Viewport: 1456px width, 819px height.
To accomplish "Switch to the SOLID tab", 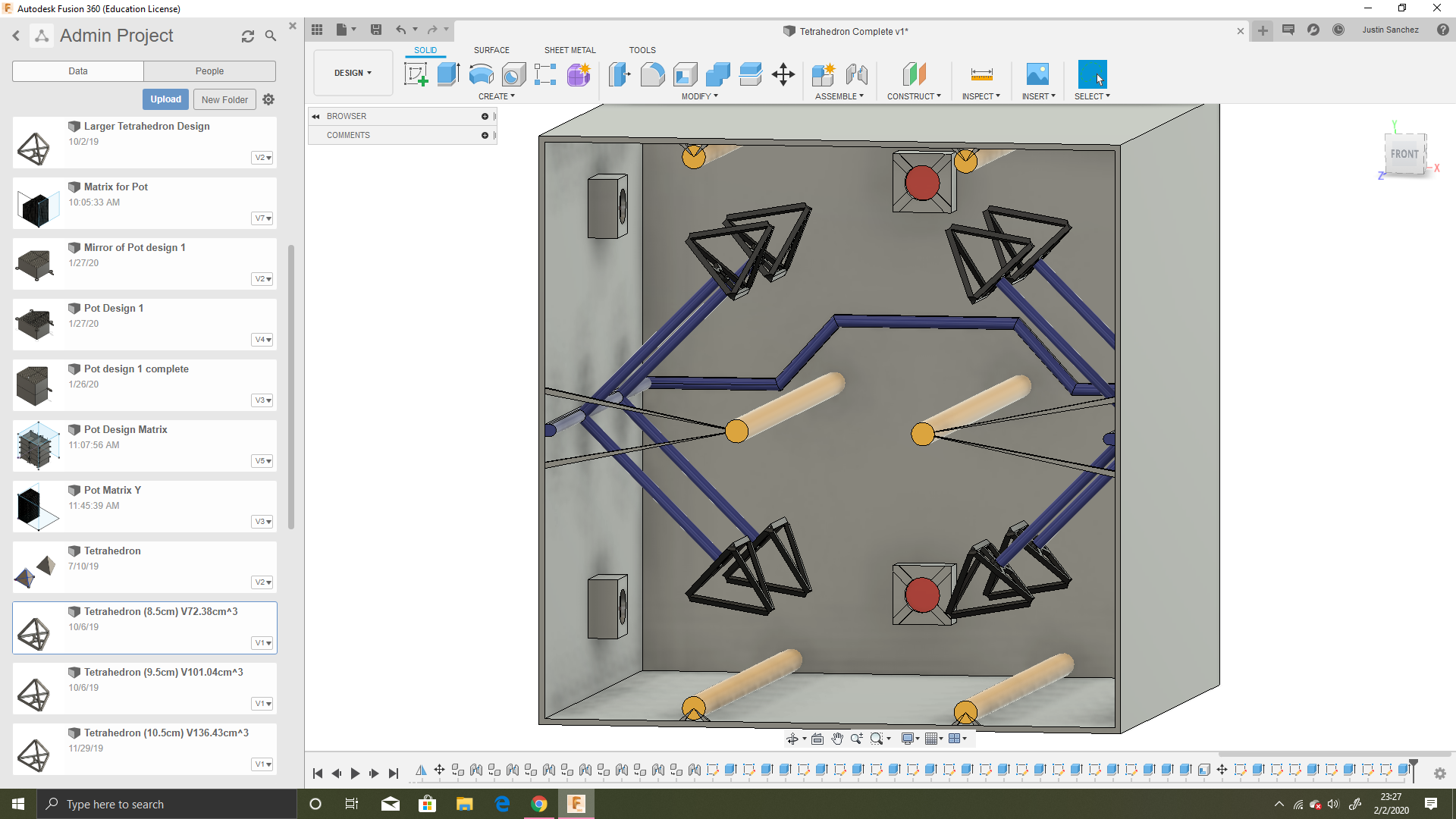I will point(425,50).
